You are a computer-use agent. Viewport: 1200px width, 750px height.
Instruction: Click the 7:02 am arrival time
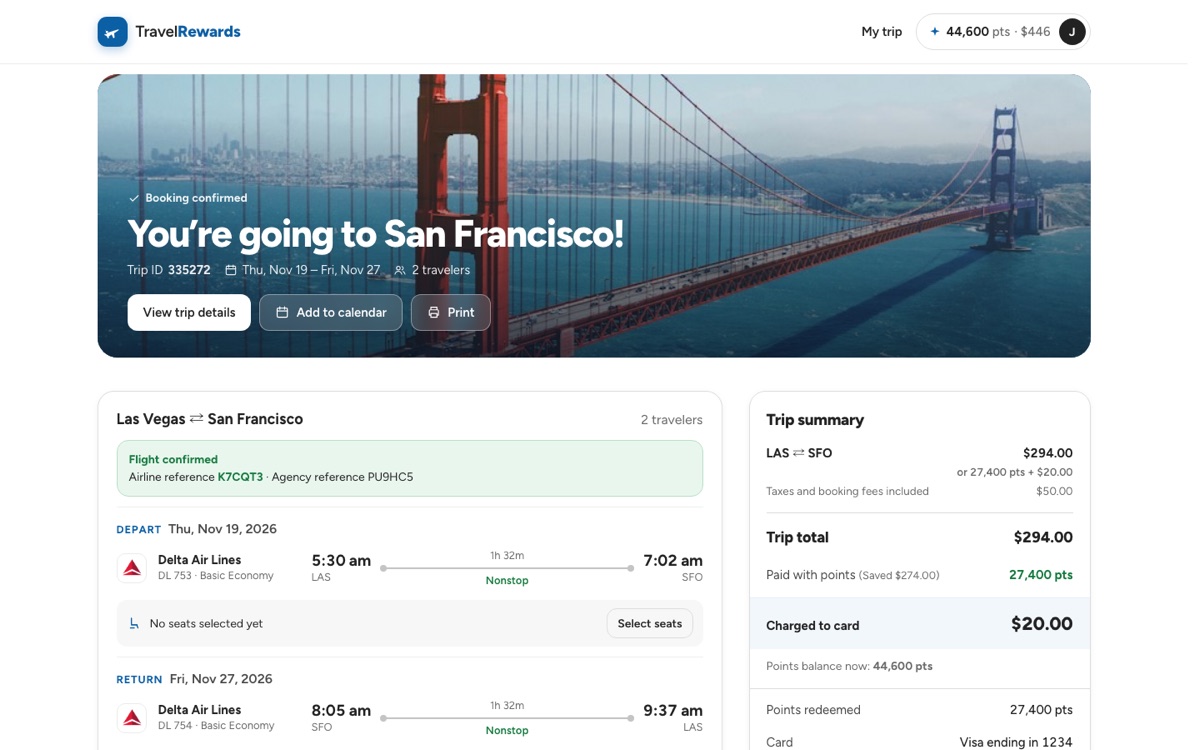pyautogui.click(x=673, y=560)
